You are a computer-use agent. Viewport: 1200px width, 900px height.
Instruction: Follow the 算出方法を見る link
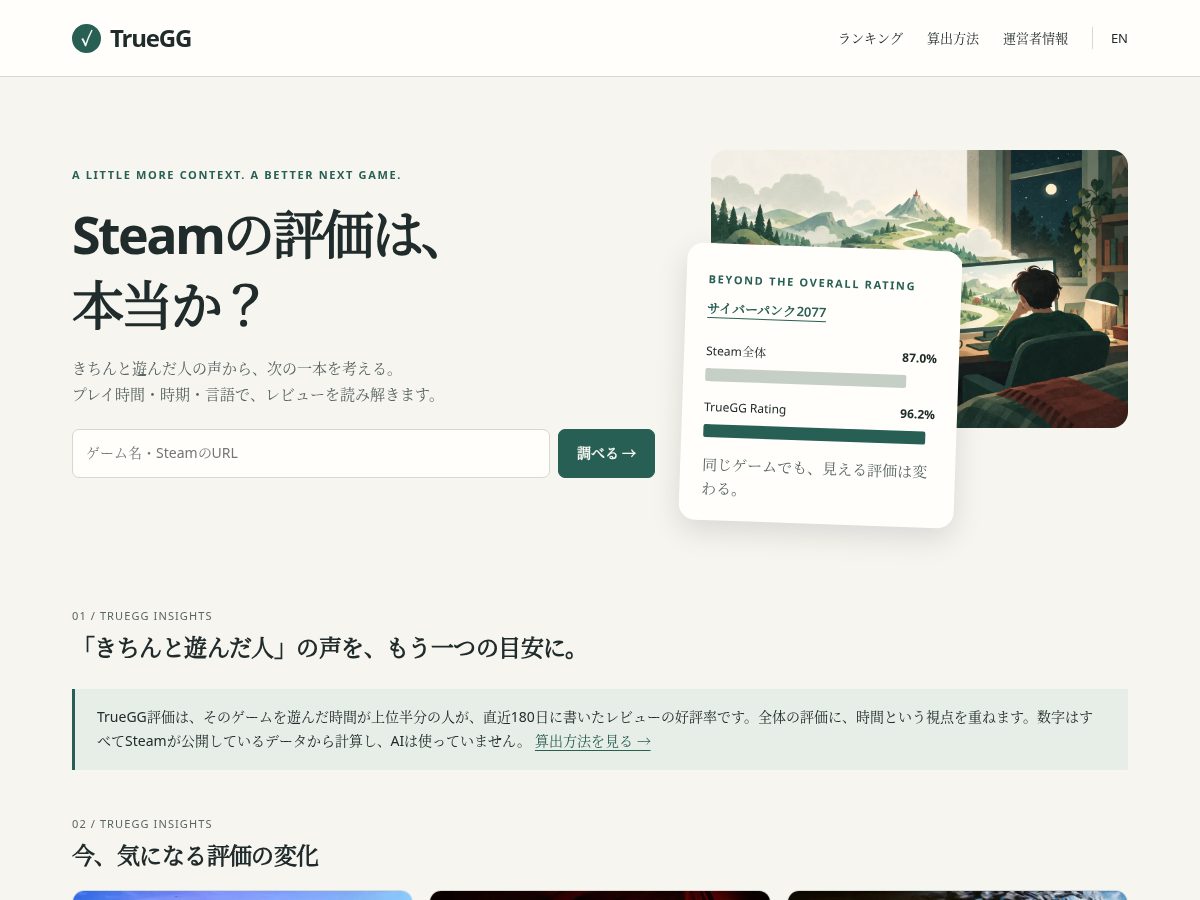click(x=593, y=741)
